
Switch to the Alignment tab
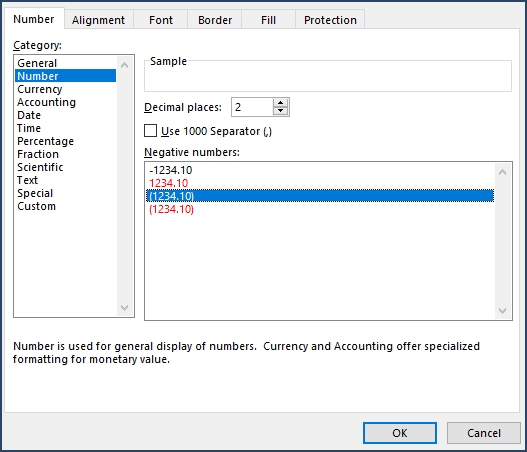click(x=98, y=20)
